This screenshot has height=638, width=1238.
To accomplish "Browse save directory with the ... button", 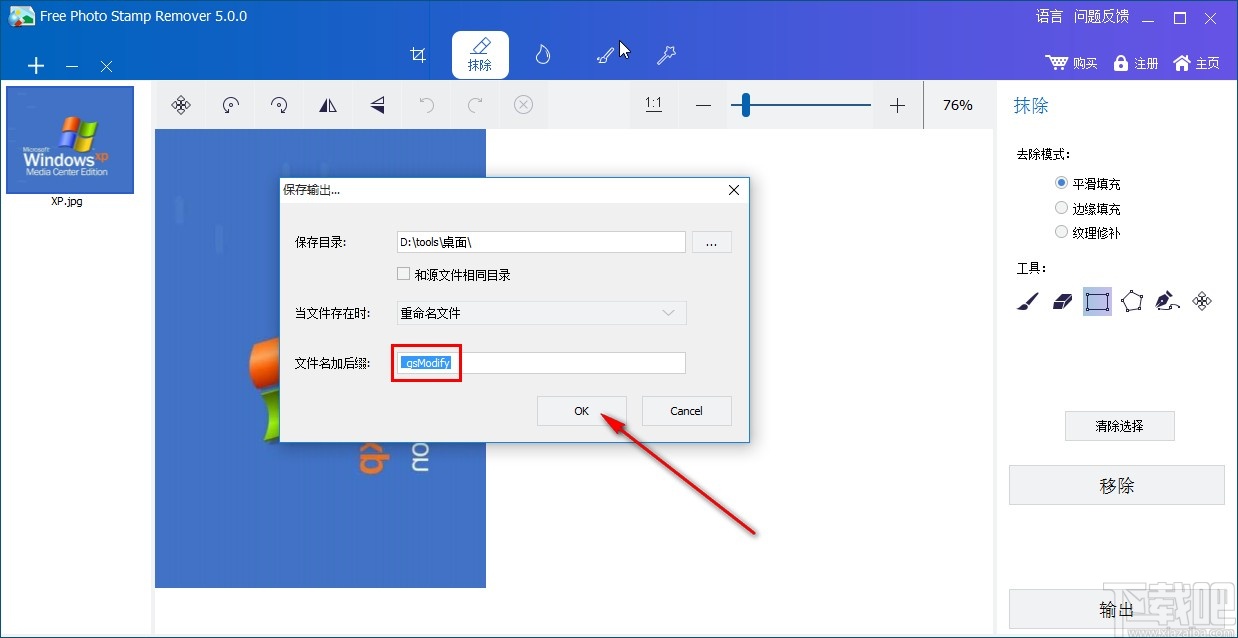I will [711, 241].
